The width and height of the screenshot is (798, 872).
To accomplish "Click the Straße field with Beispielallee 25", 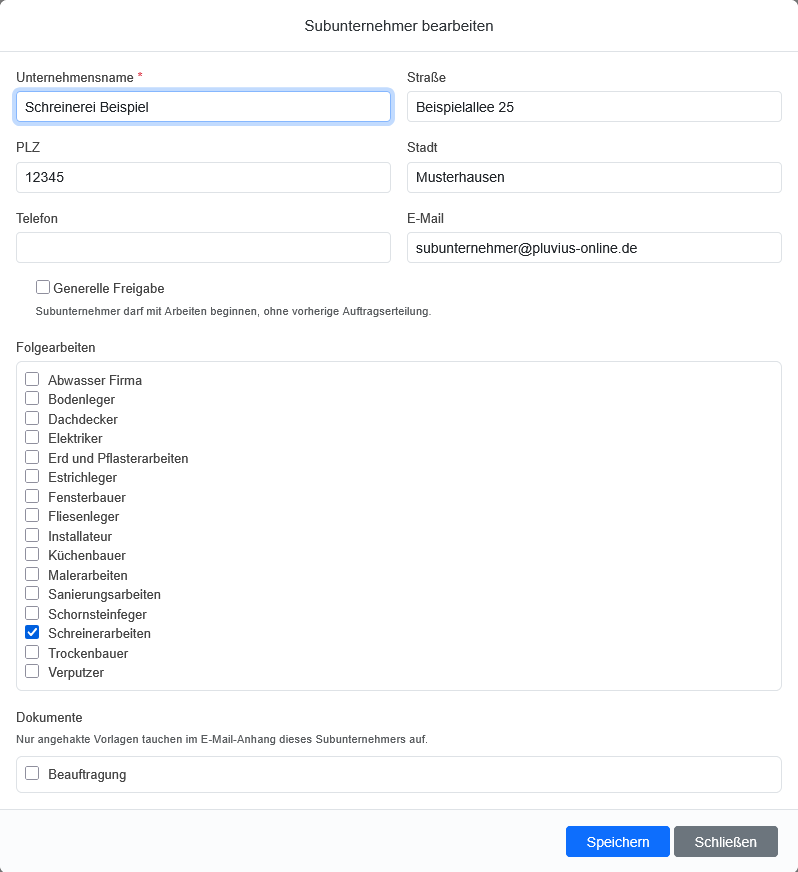I will point(594,107).
